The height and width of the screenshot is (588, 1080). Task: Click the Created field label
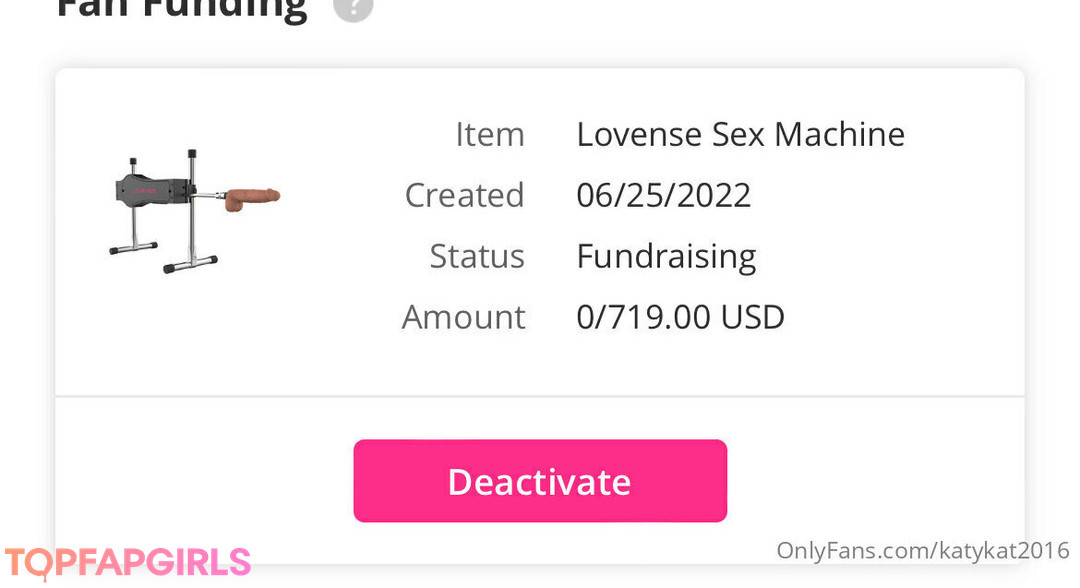click(x=464, y=195)
